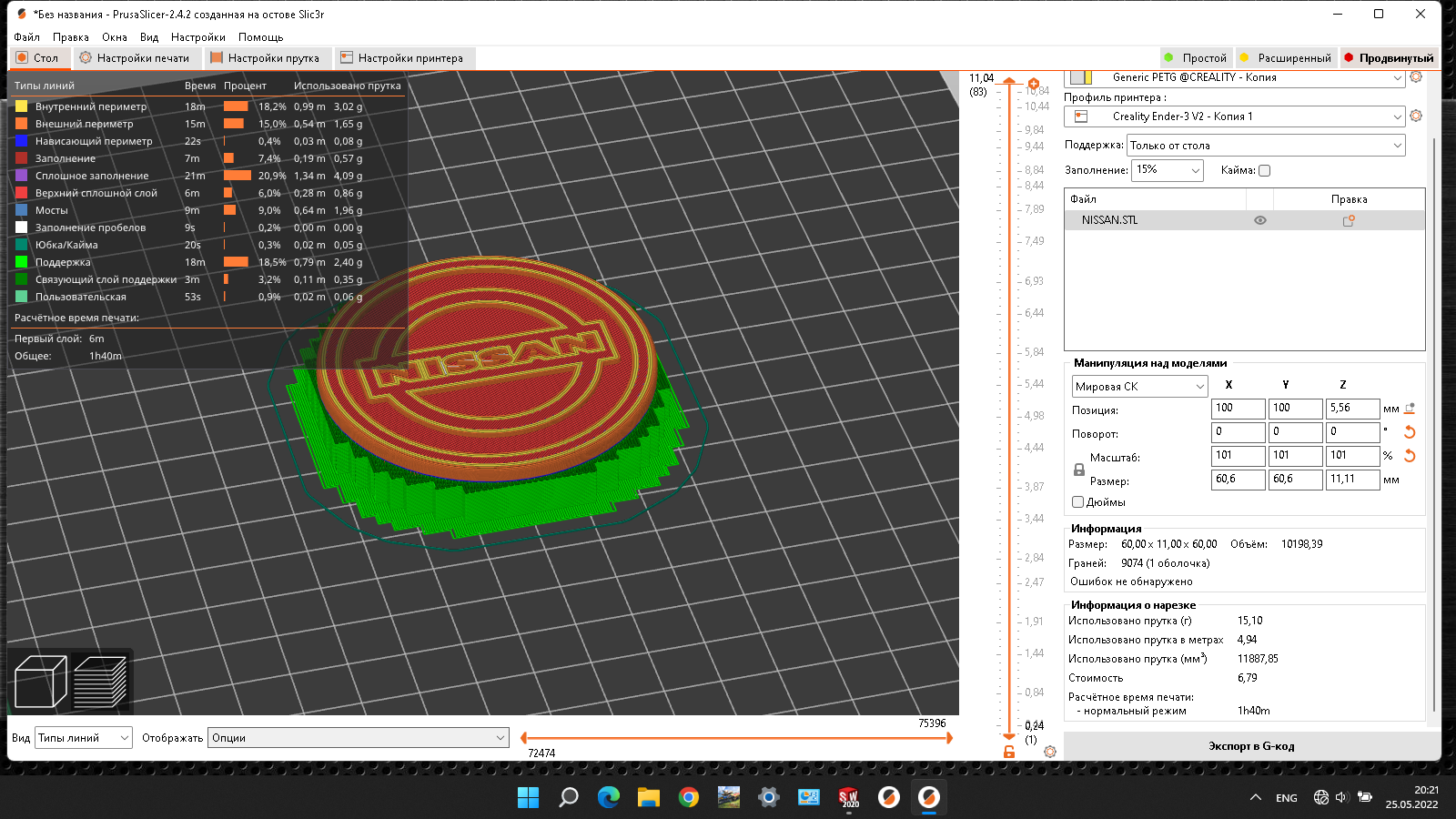Image resolution: width=1456 pixels, height=819 pixels.
Task: Click the ENG language indicator in tray
Action: (1287, 798)
